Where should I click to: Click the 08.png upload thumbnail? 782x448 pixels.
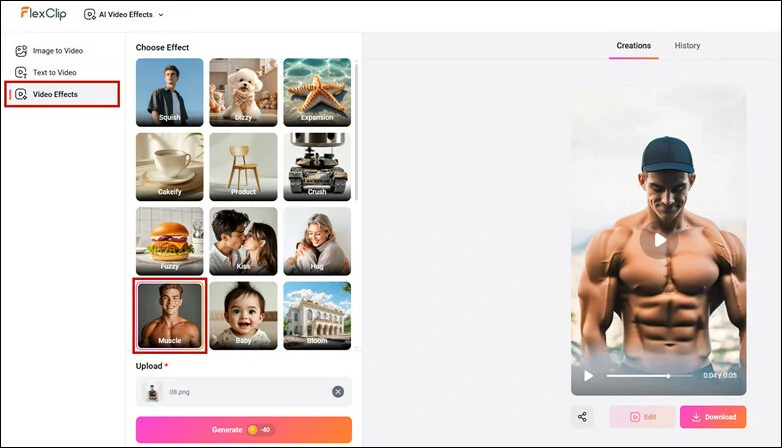coord(152,392)
